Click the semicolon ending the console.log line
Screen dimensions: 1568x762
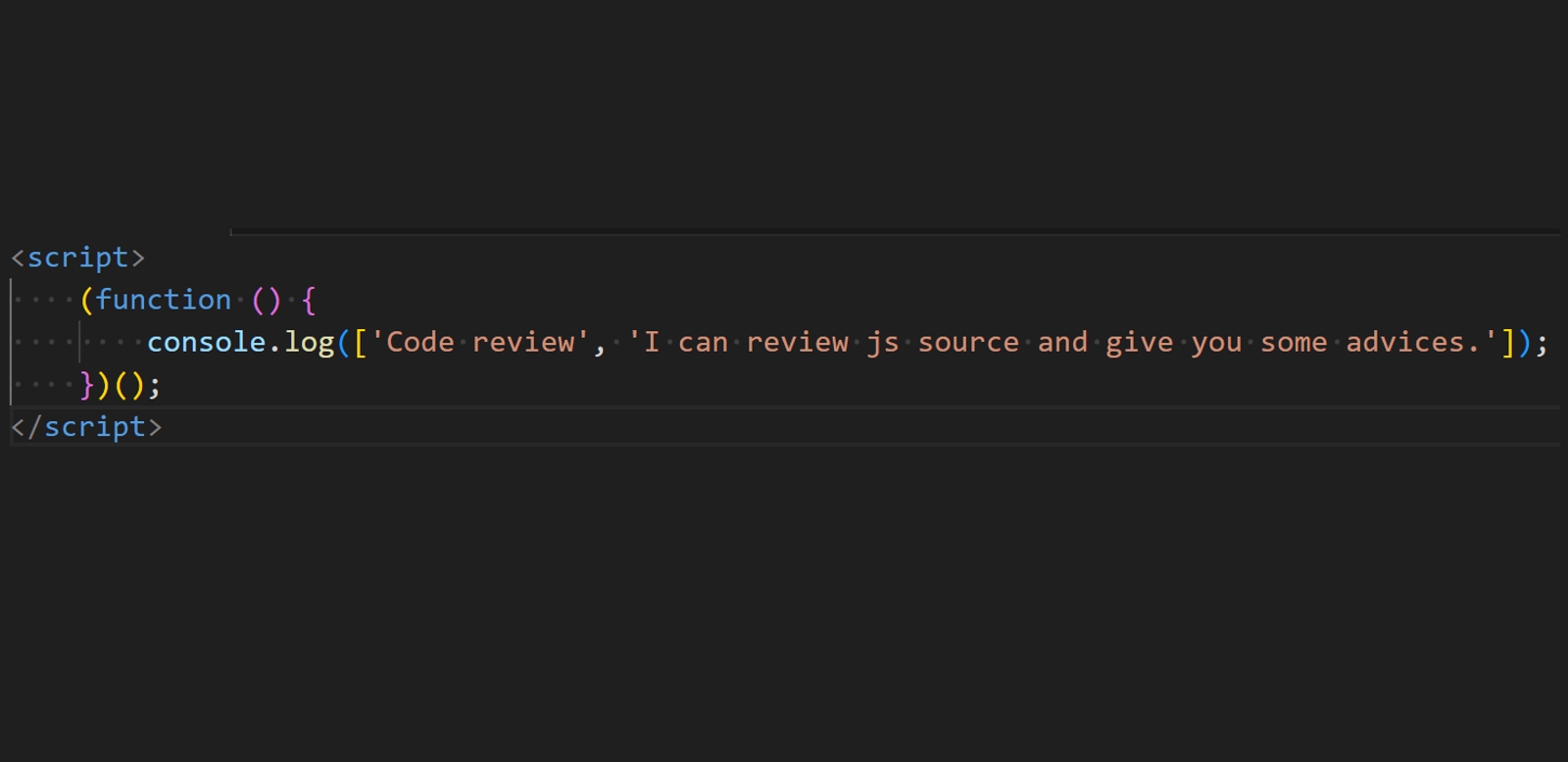[1543, 342]
